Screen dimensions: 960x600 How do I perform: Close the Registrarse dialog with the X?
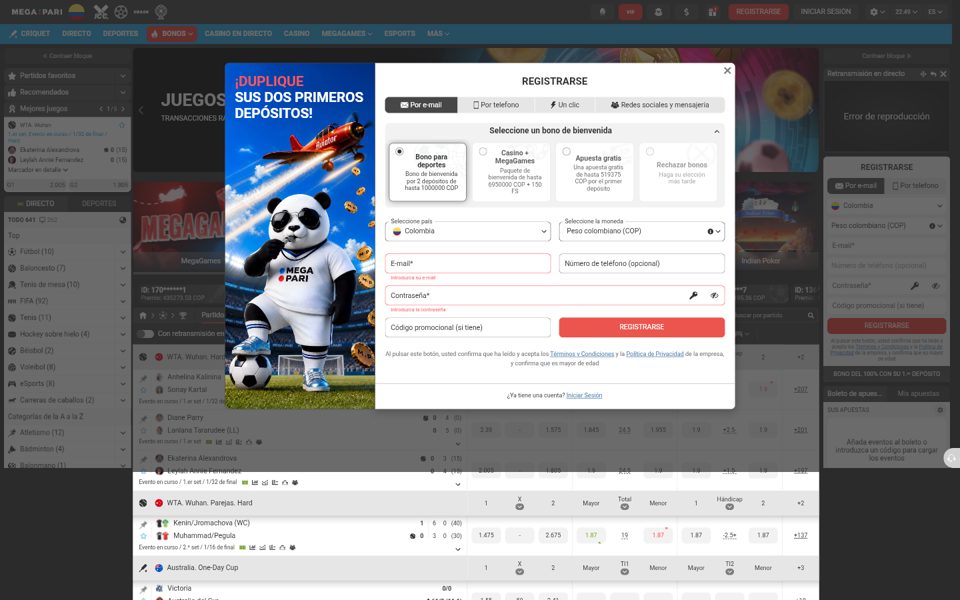pyautogui.click(x=727, y=71)
